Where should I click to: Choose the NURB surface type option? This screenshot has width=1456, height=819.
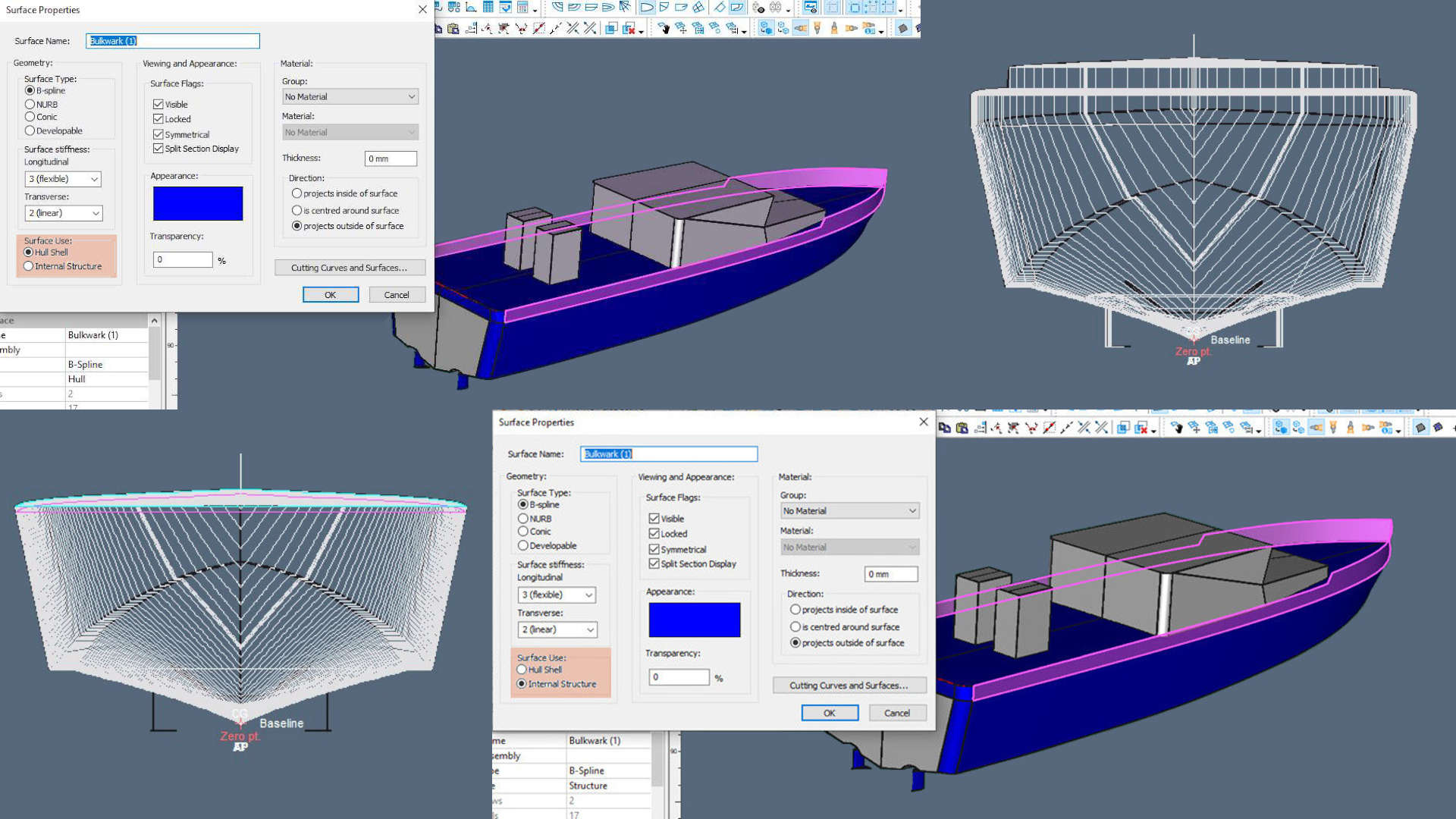(x=29, y=104)
